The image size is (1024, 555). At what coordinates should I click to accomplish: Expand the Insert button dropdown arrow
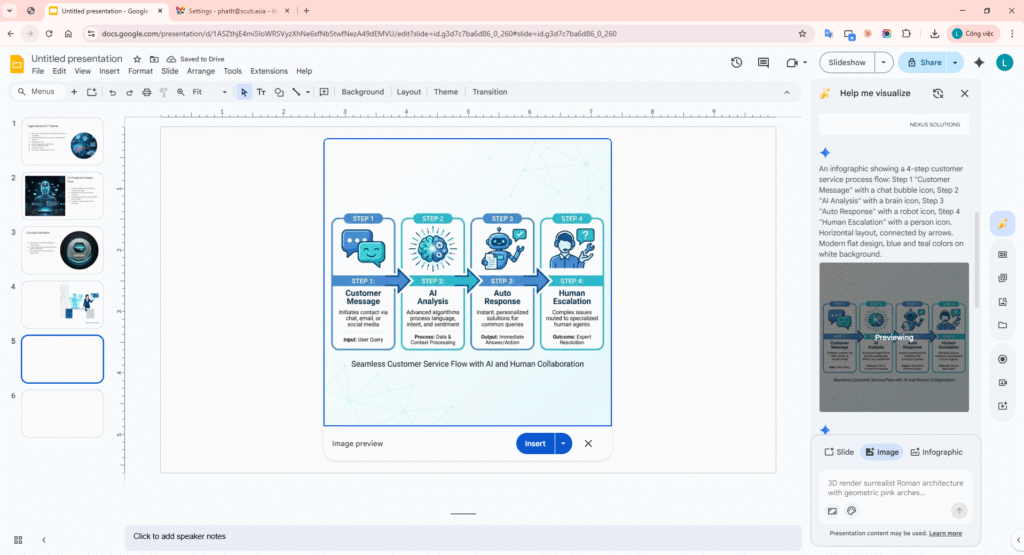[x=564, y=443]
